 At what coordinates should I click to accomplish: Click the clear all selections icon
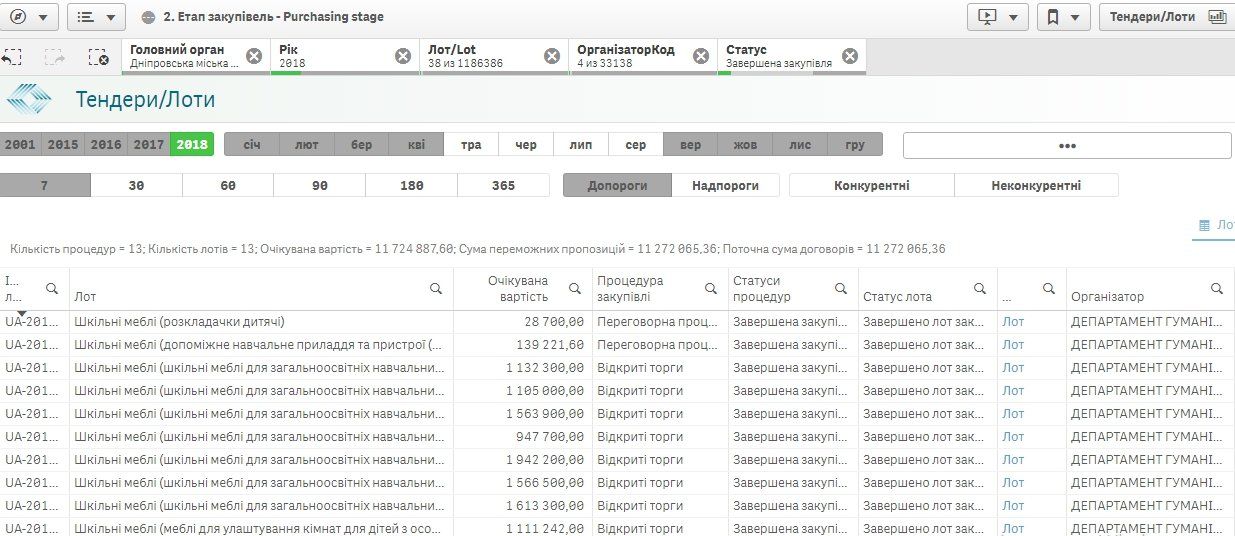[x=98, y=57]
